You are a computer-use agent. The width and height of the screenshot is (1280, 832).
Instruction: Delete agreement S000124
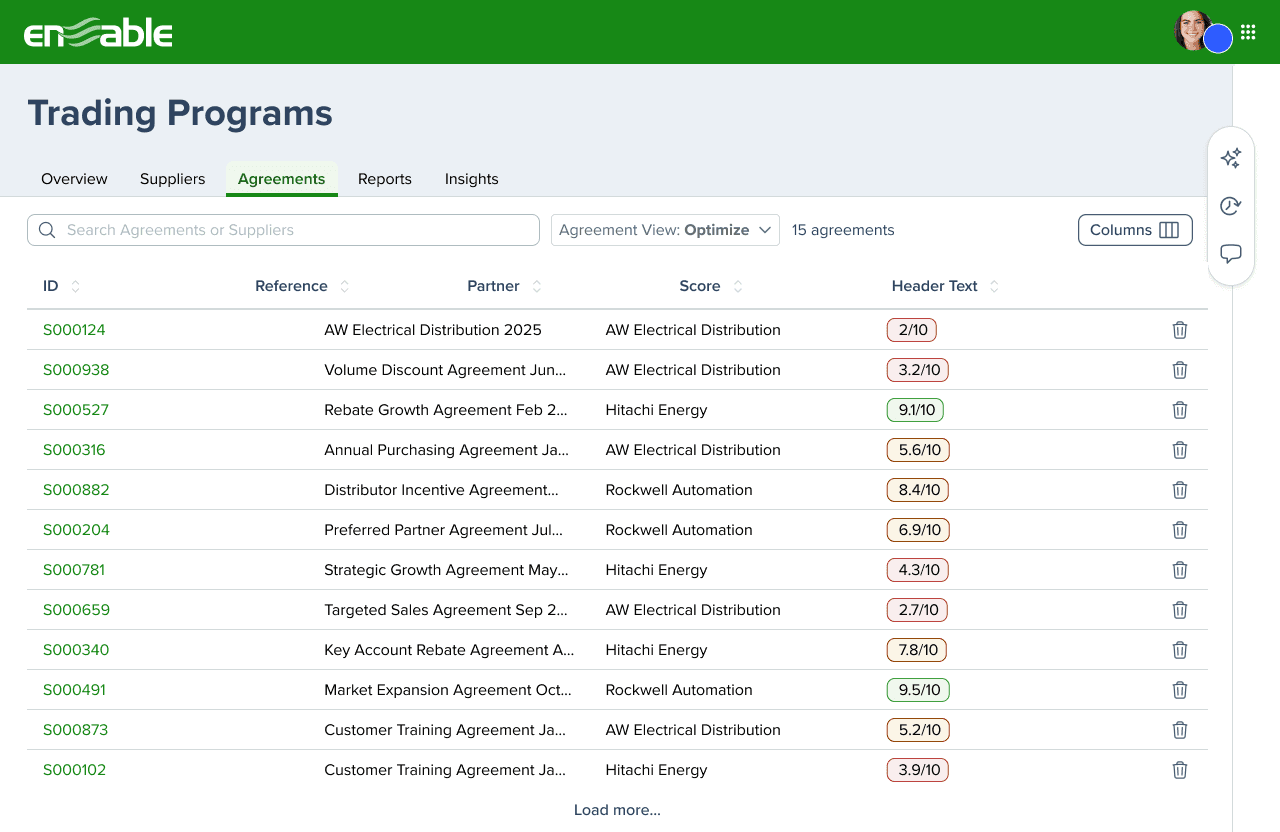(x=1180, y=330)
